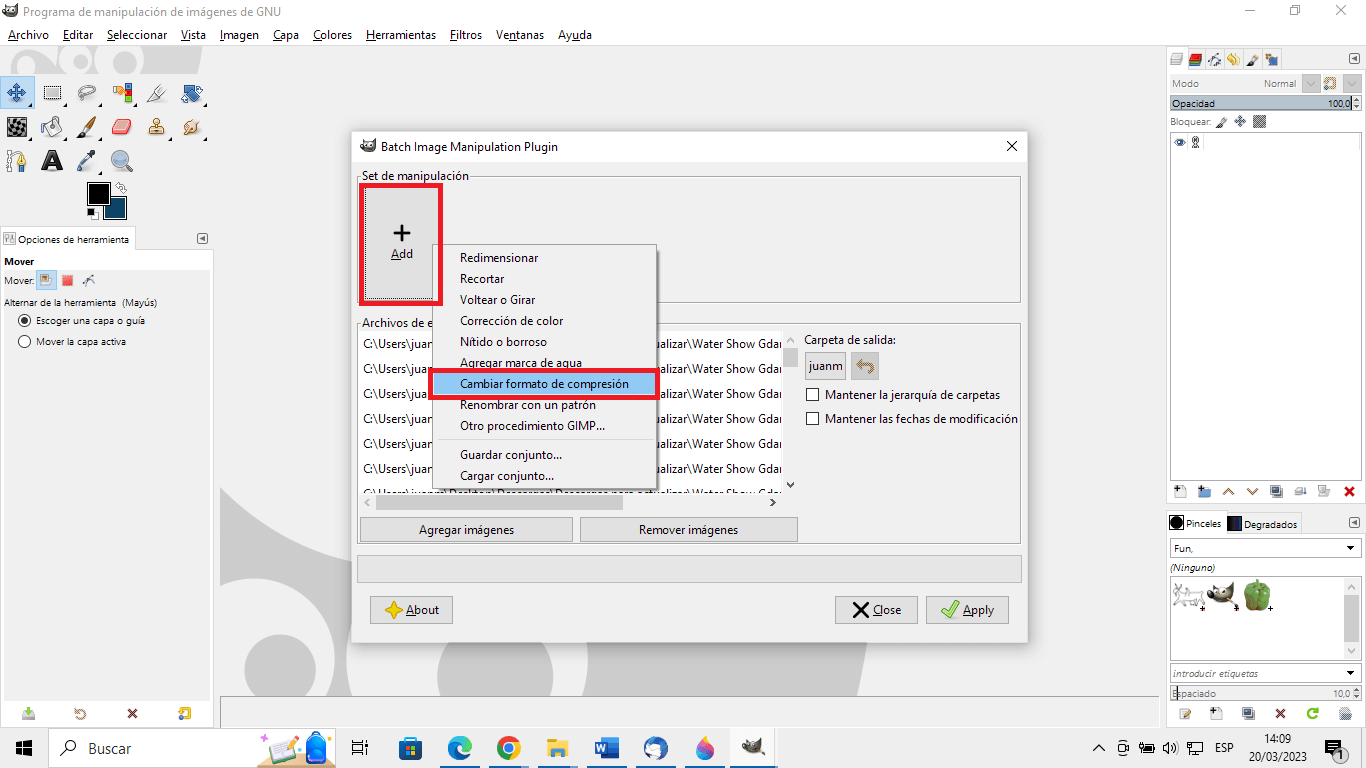Image resolution: width=1366 pixels, height=768 pixels.
Task: Click the Add manipulation button
Action: pos(401,243)
